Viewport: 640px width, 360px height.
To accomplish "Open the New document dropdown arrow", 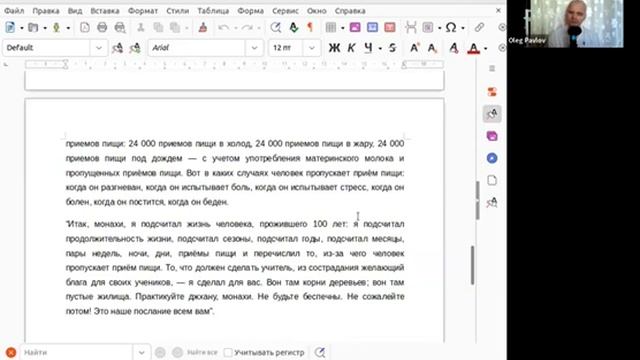I will tap(22, 28).
